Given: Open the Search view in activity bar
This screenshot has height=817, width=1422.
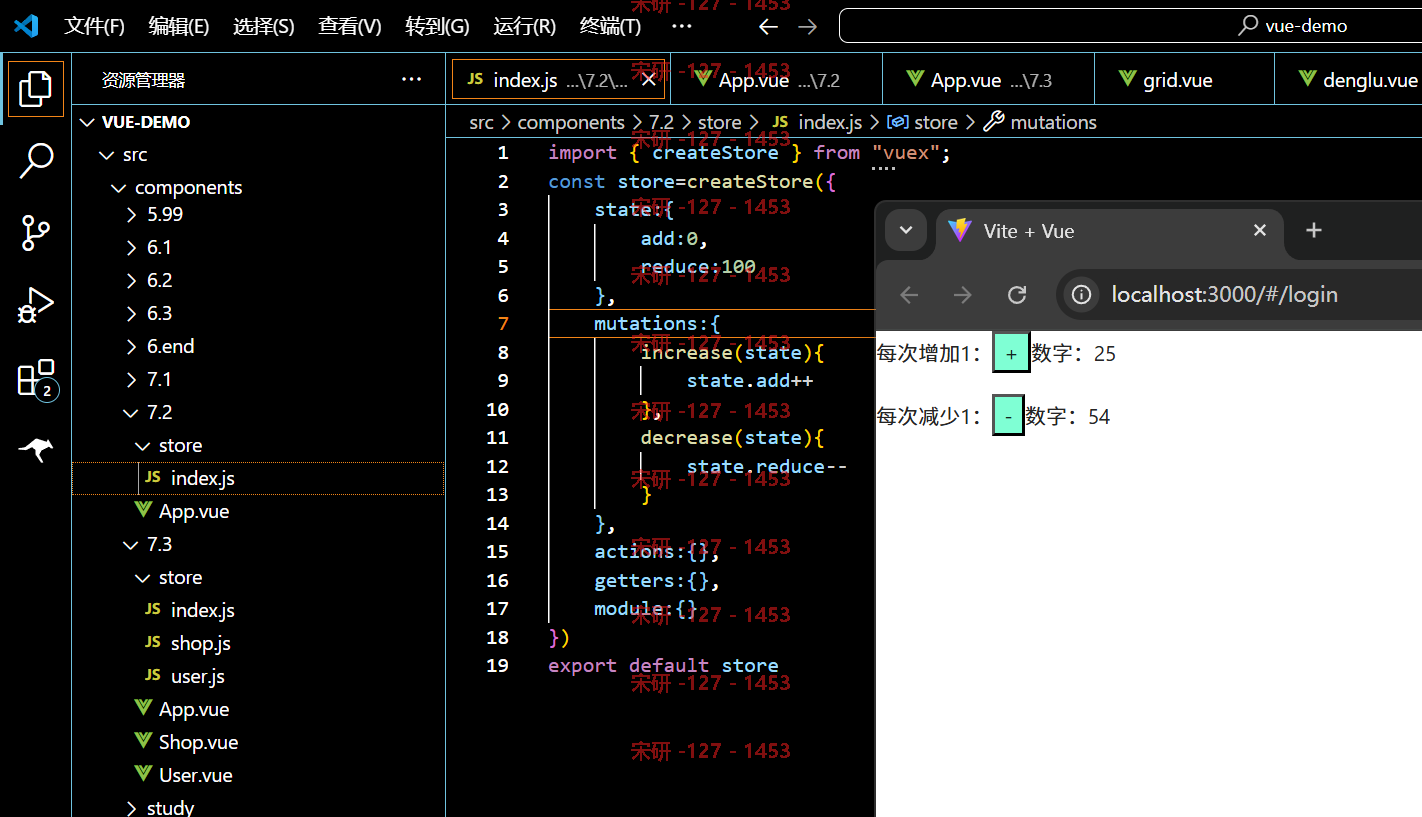Looking at the screenshot, I should (36, 160).
